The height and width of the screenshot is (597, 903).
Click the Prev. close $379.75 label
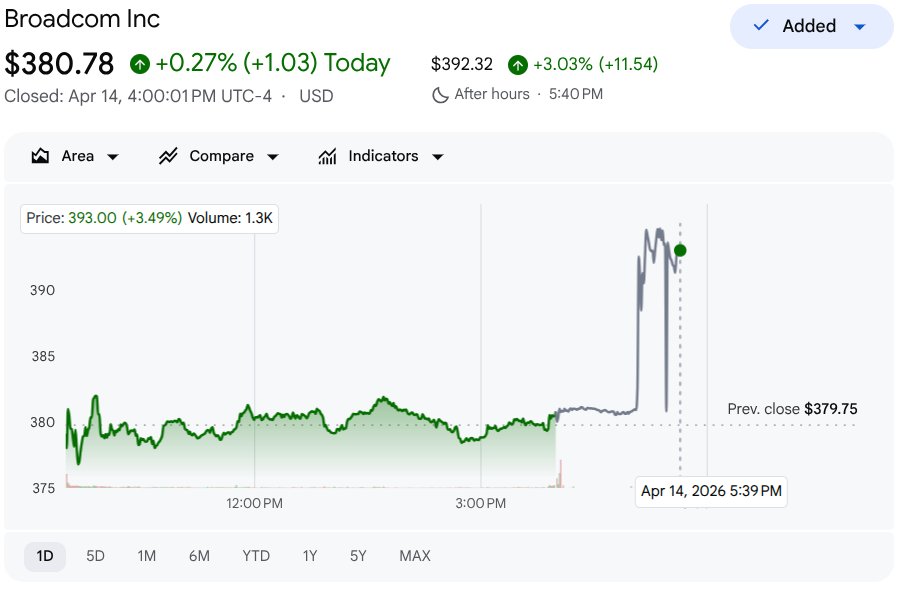coord(792,409)
